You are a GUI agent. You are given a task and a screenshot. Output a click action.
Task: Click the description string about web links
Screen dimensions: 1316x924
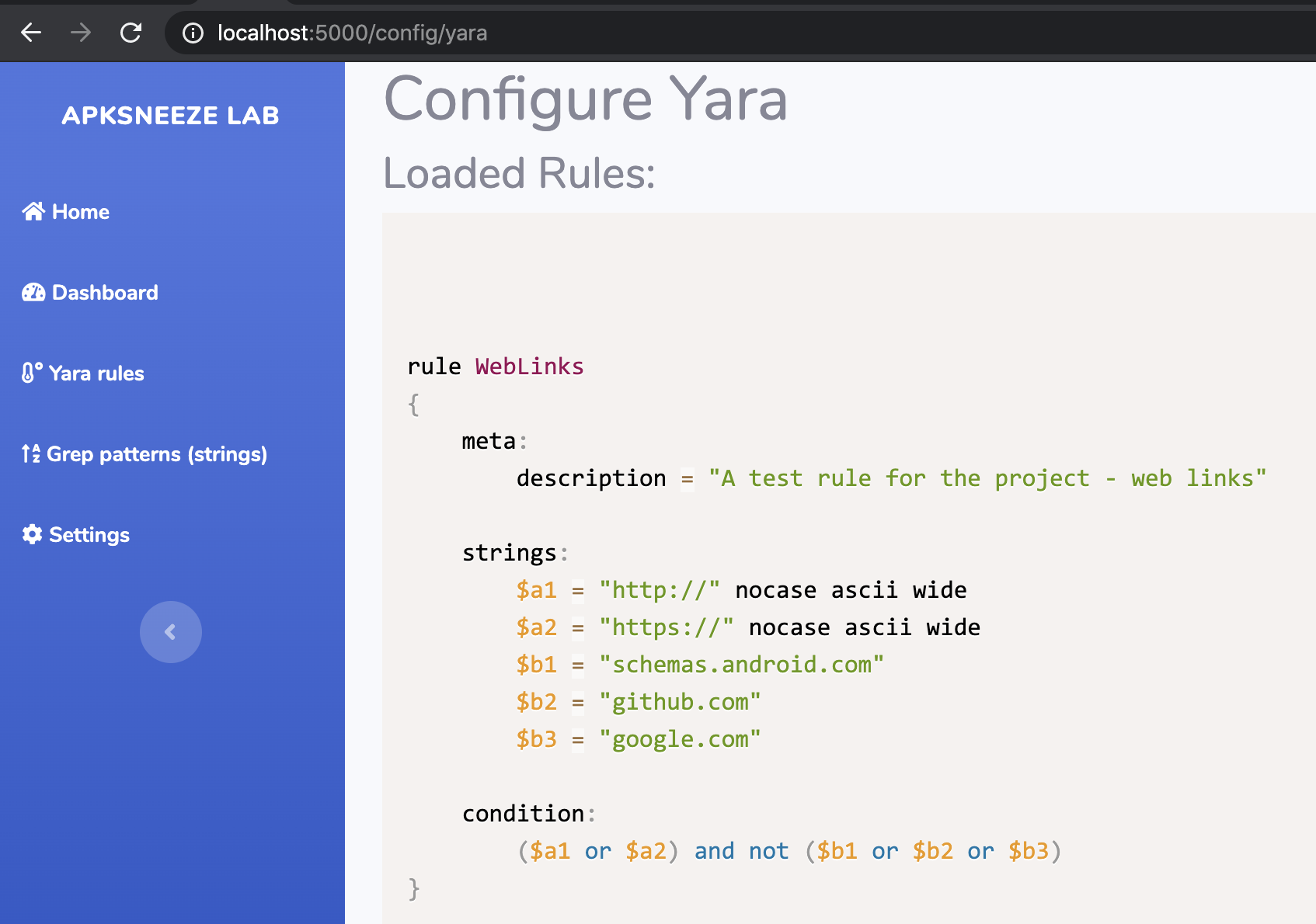(987, 478)
